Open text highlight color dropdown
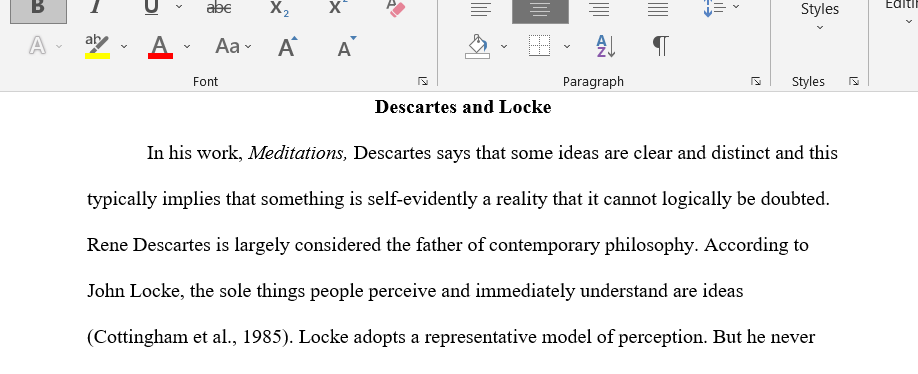 click(x=124, y=46)
